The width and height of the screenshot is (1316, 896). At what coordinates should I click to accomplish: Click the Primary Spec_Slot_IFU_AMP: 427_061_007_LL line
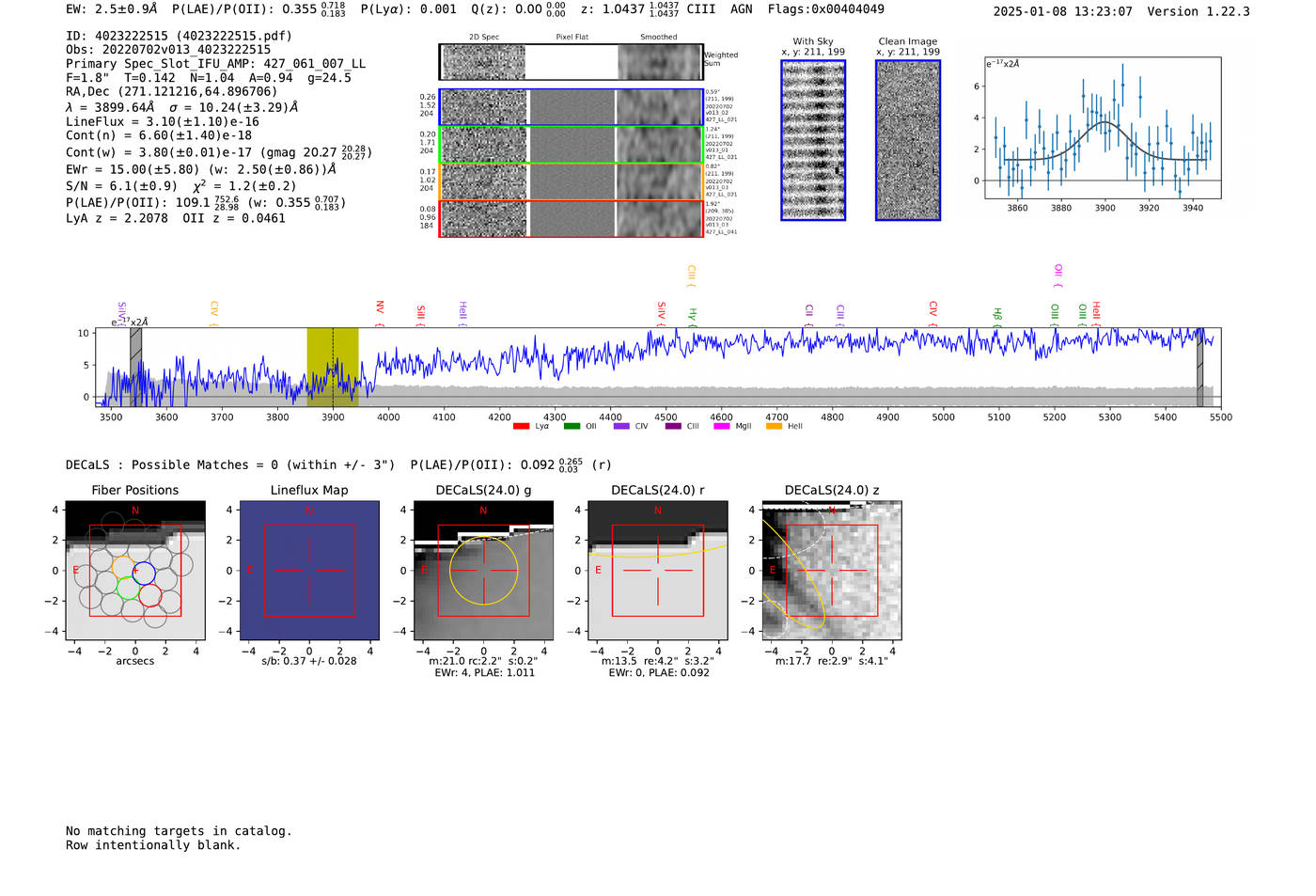click(x=215, y=64)
